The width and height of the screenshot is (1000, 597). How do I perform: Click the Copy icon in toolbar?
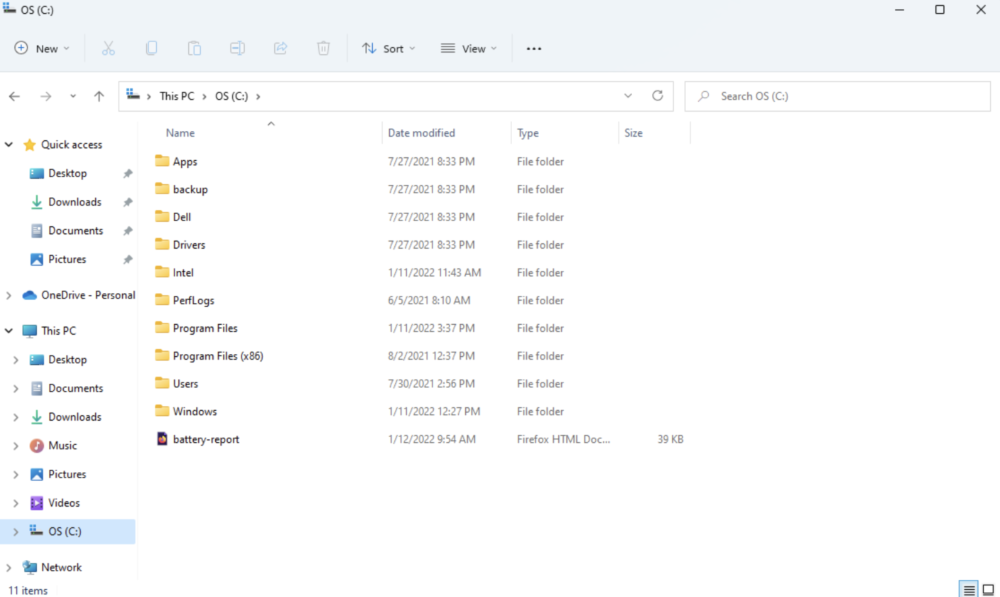pos(151,48)
